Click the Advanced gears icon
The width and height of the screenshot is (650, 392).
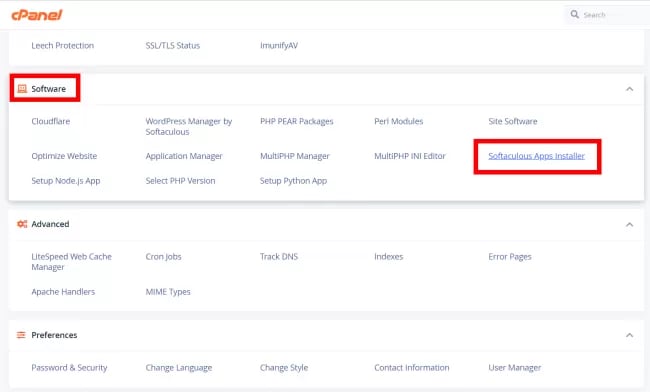(x=22, y=224)
